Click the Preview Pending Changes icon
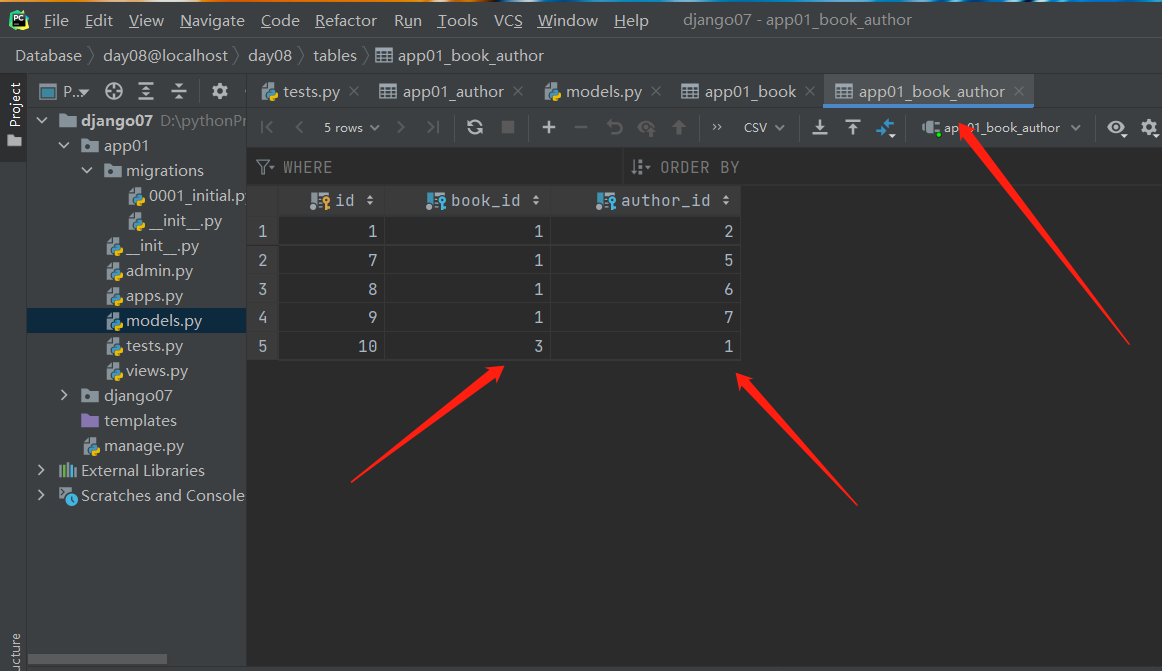The height and width of the screenshot is (671, 1162). (646, 128)
